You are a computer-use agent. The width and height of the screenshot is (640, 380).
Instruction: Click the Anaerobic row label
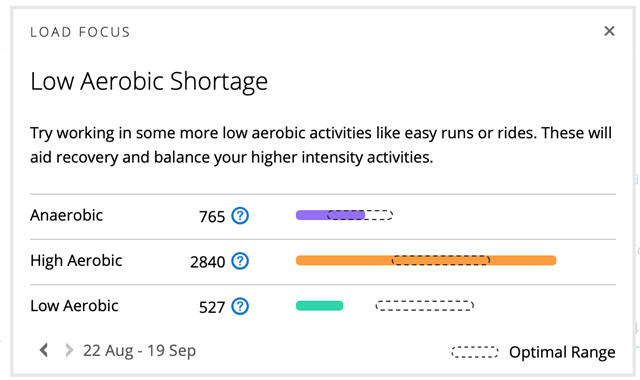(x=67, y=215)
